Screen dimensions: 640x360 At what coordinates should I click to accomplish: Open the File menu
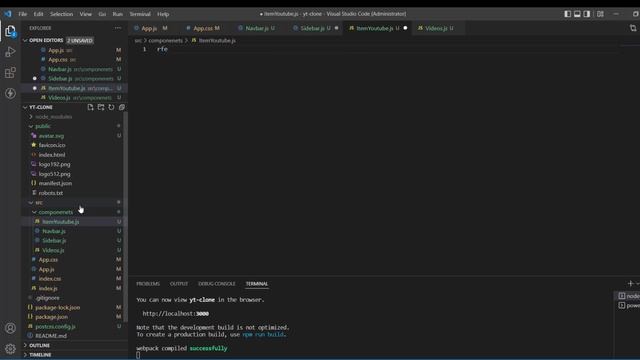click(22, 14)
